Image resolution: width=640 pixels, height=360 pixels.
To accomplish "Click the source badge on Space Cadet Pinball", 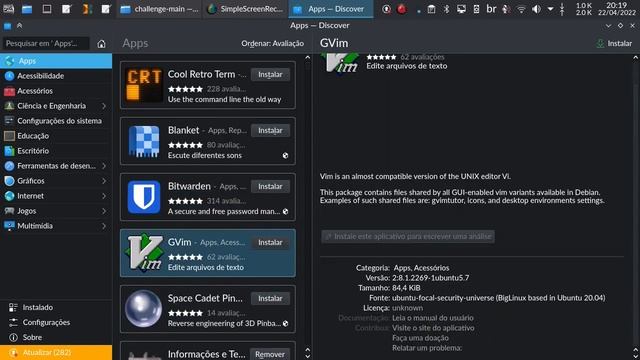I will coord(285,324).
